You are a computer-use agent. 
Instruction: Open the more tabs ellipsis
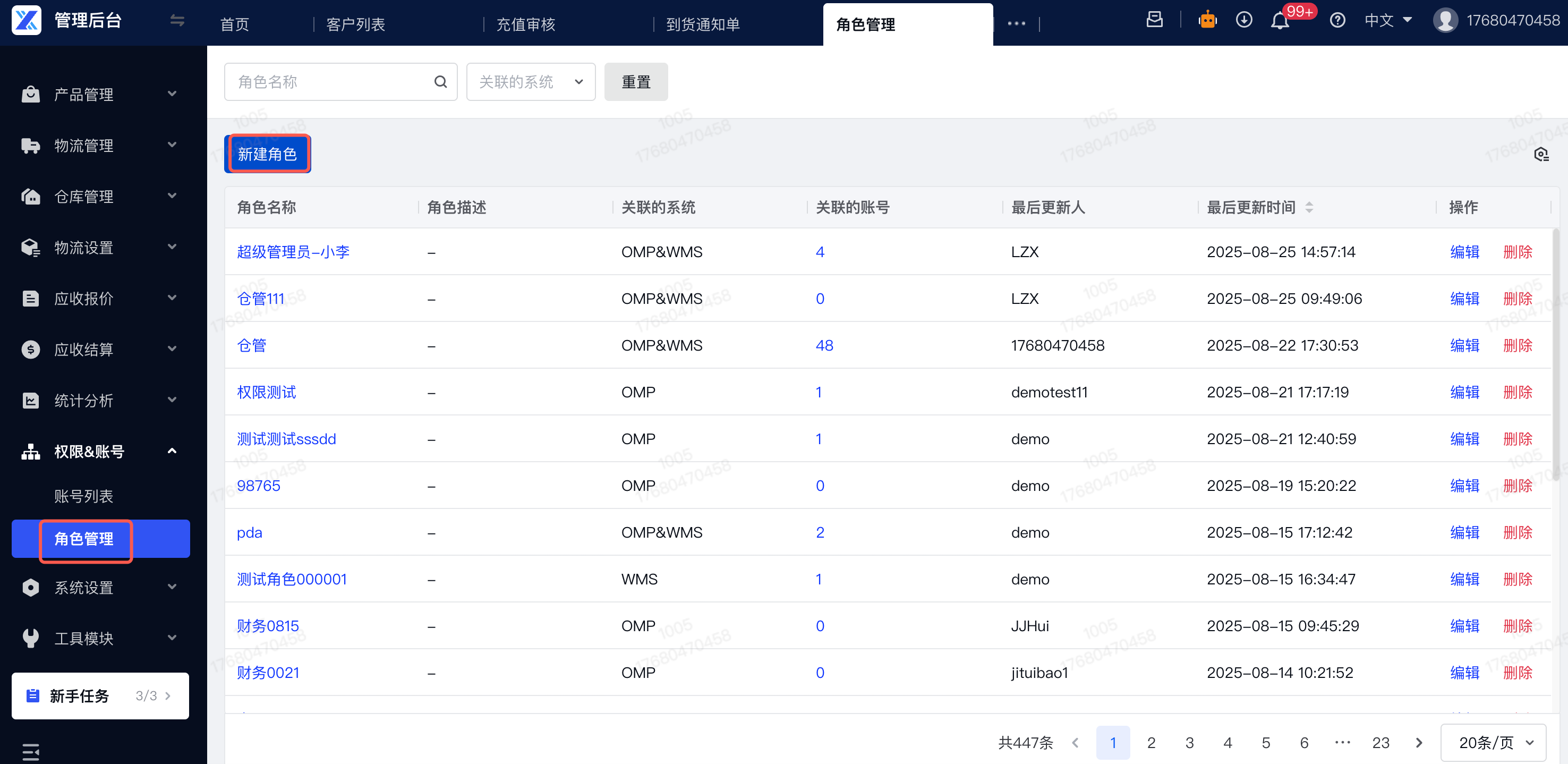click(1016, 24)
